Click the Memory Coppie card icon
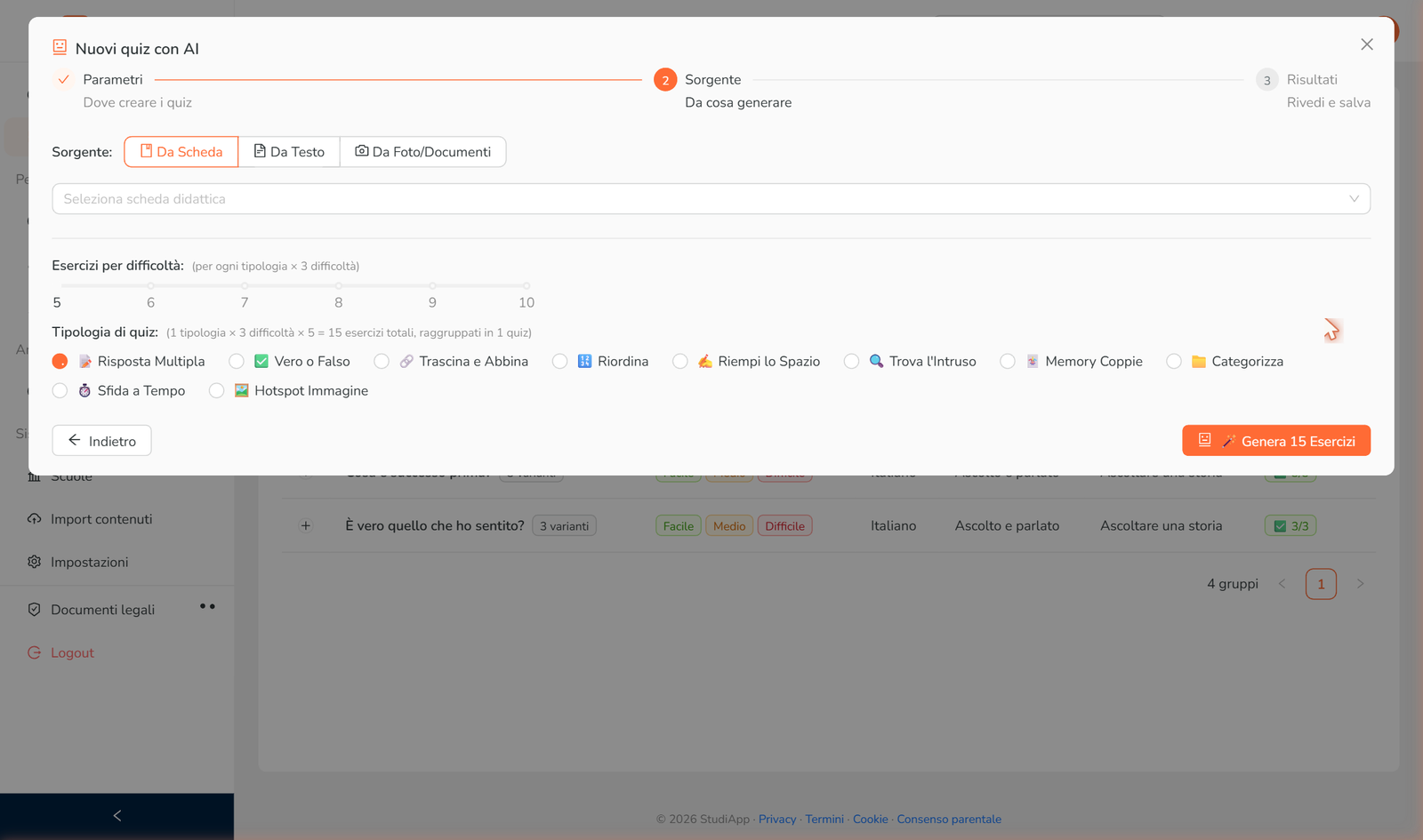Viewport: 1423px width, 840px height. 1033,362
